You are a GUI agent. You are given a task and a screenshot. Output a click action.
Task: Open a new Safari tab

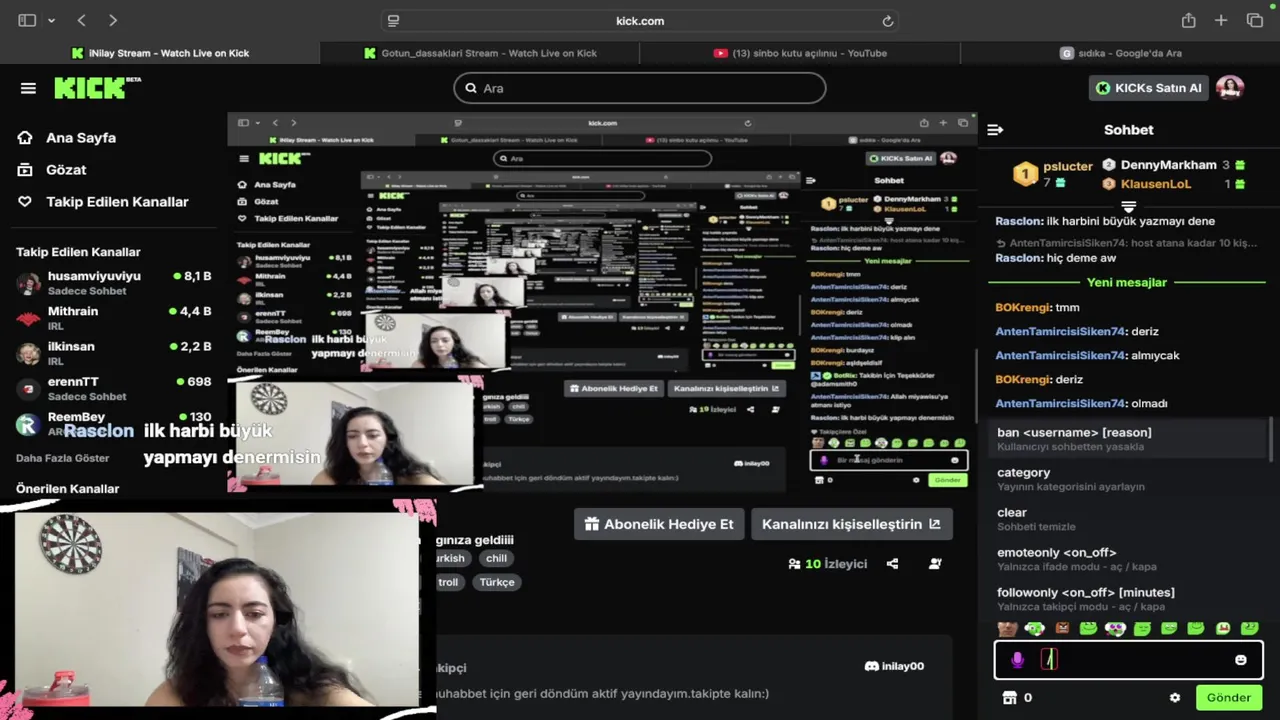click(x=1221, y=20)
